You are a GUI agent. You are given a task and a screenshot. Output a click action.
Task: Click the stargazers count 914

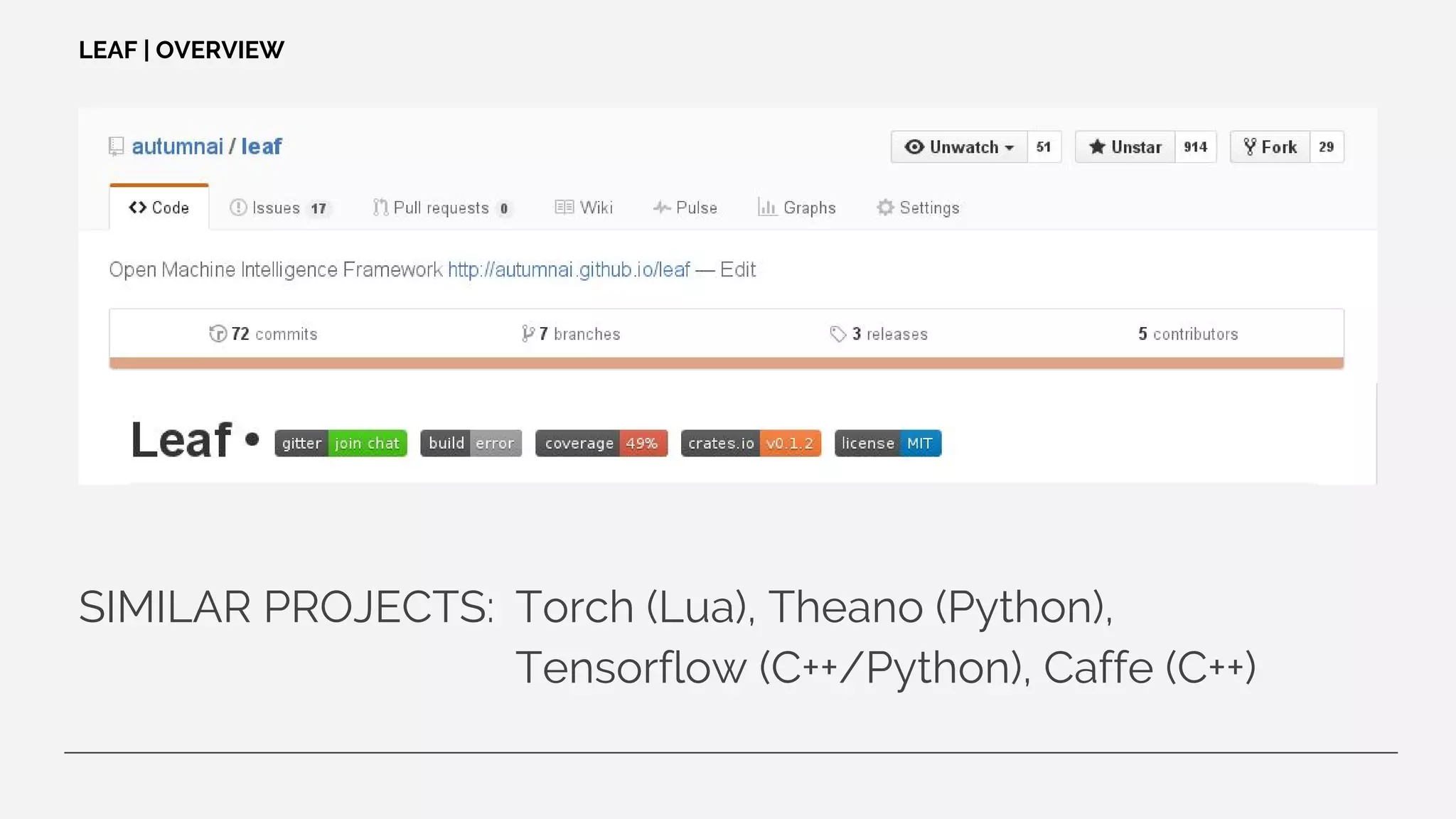click(x=1195, y=147)
